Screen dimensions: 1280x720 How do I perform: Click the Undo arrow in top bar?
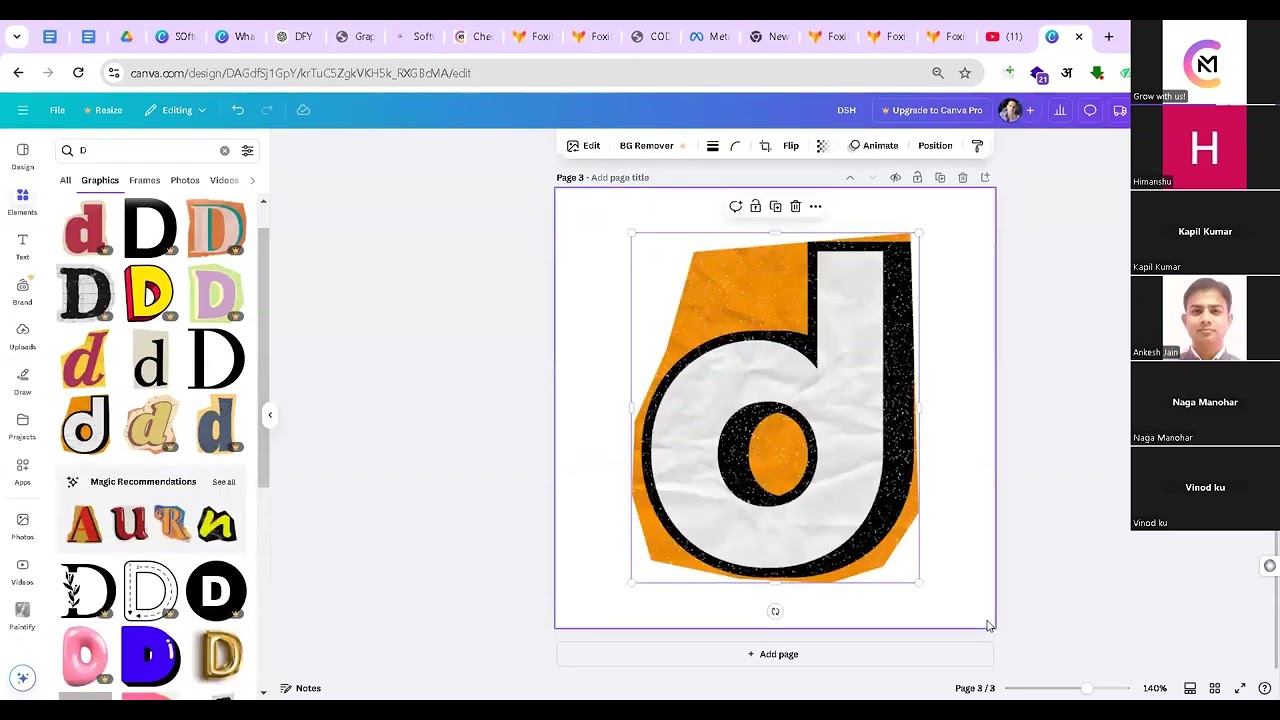tap(238, 110)
